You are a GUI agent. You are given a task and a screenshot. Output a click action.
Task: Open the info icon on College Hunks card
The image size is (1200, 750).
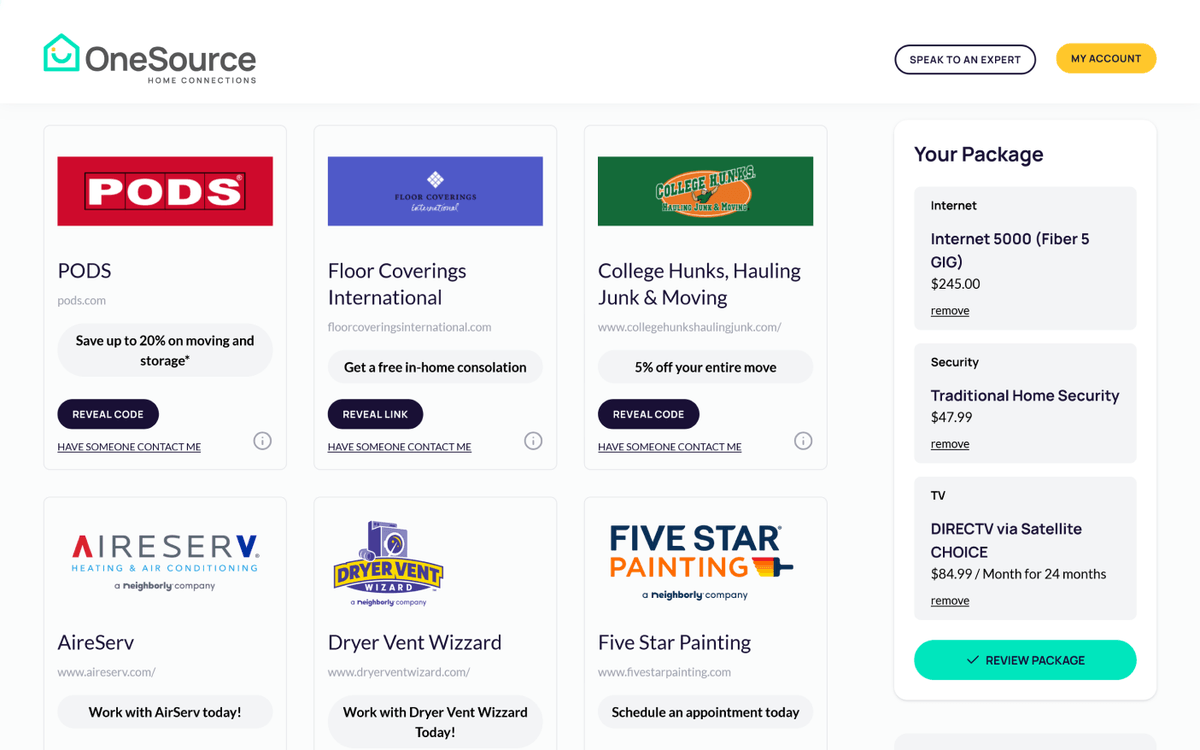pos(803,440)
